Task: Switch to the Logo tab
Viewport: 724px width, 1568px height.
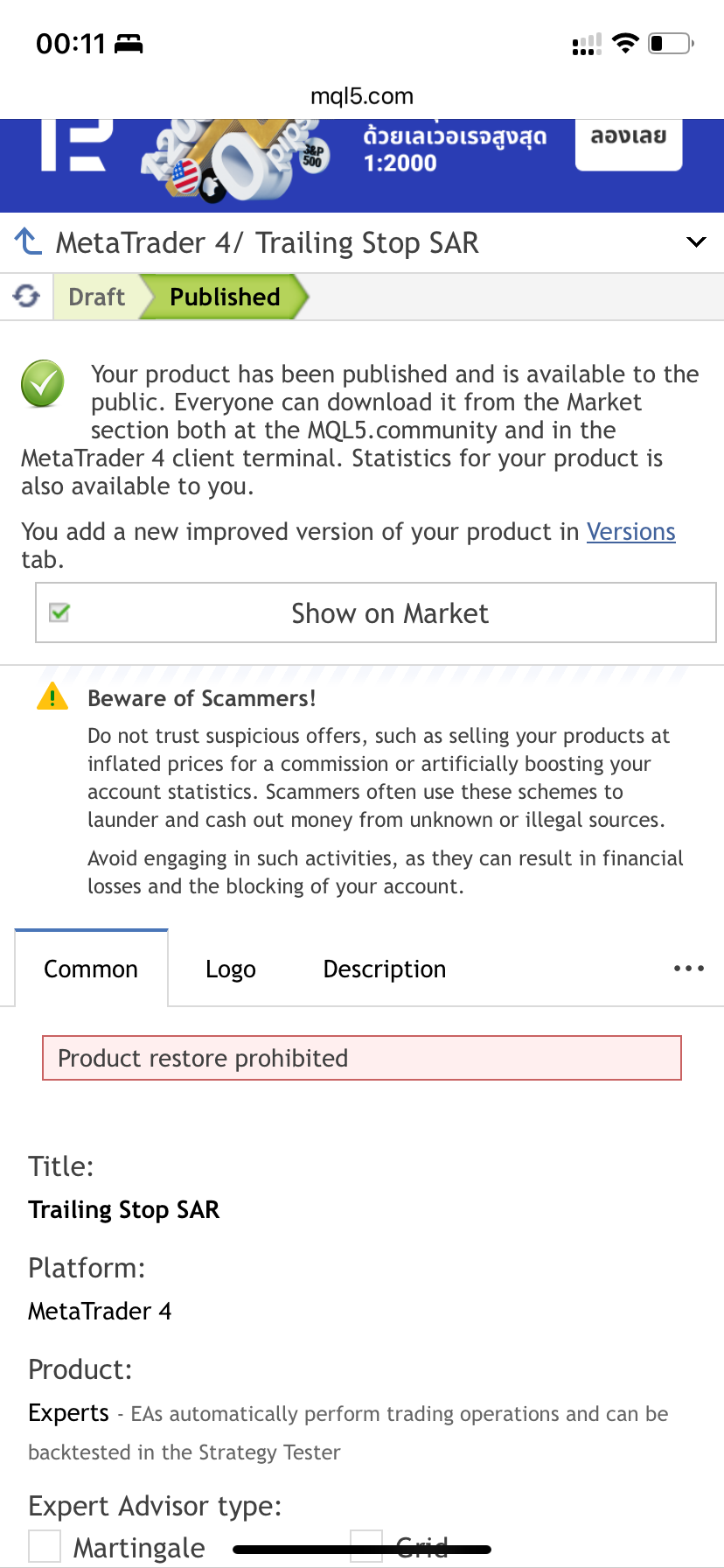Action: click(x=231, y=969)
